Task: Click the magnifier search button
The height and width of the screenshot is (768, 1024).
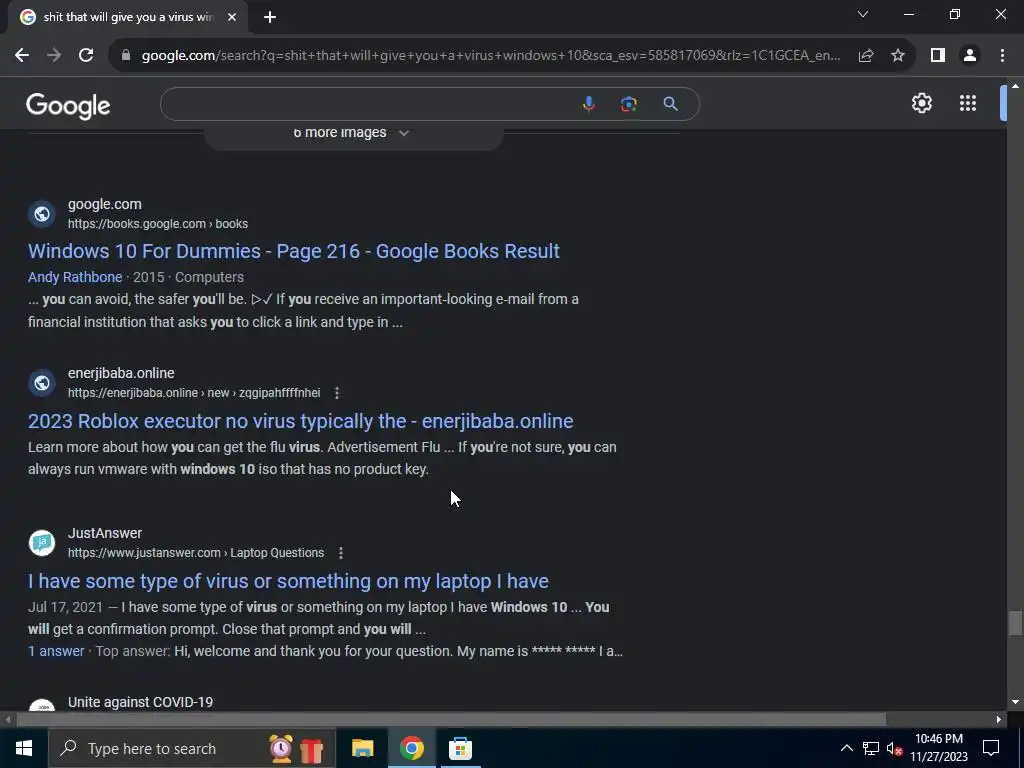Action: click(x=670, y=104)
